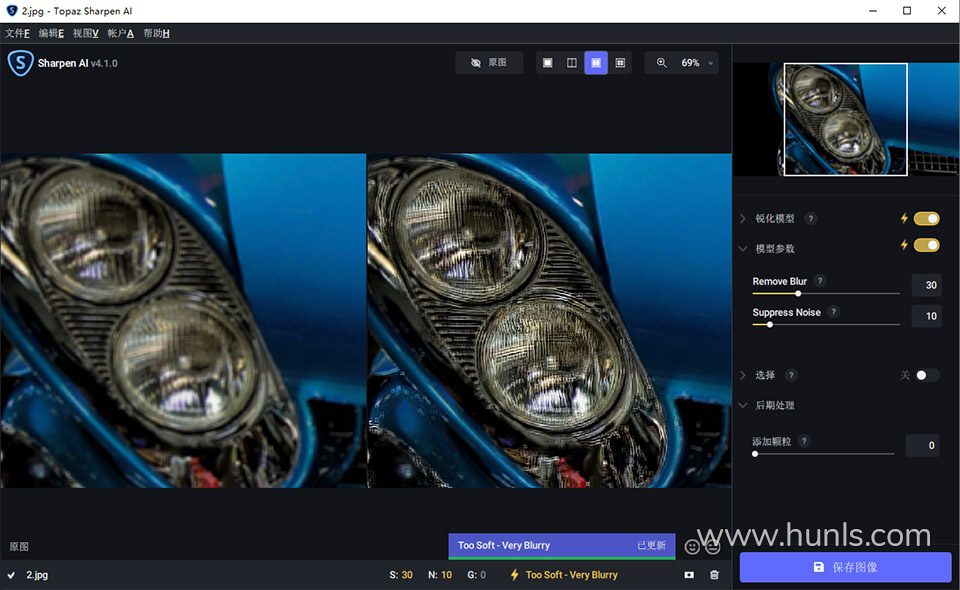Click the 保存图像 save button

click(845, 567)
